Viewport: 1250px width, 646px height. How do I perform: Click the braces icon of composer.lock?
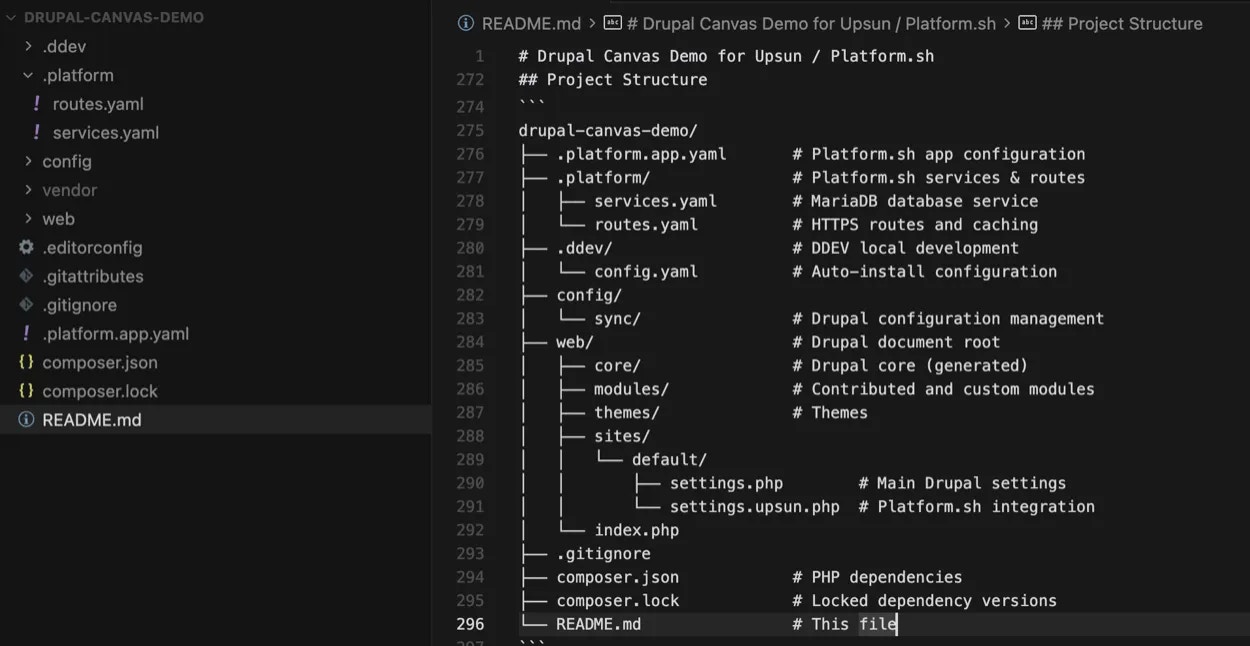click(x=26, y=391)
